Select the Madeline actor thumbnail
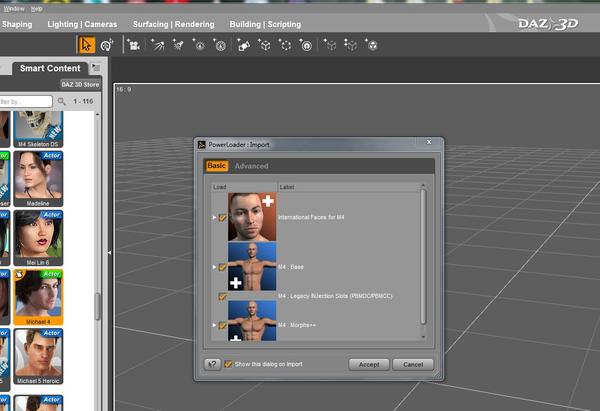600x411 pixels. pyautogui.click(x=38, y=179)
